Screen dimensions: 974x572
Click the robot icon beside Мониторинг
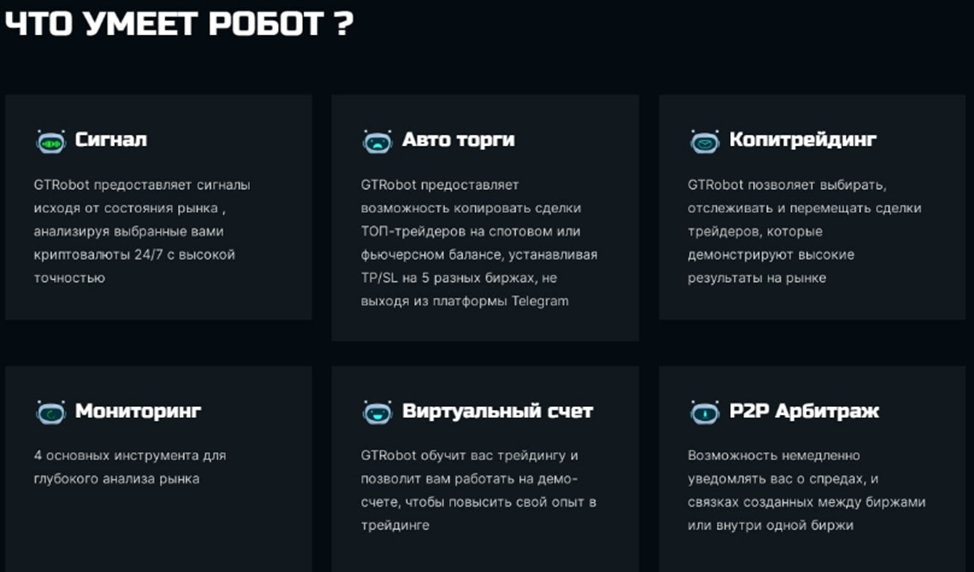[x=50, y=411]
